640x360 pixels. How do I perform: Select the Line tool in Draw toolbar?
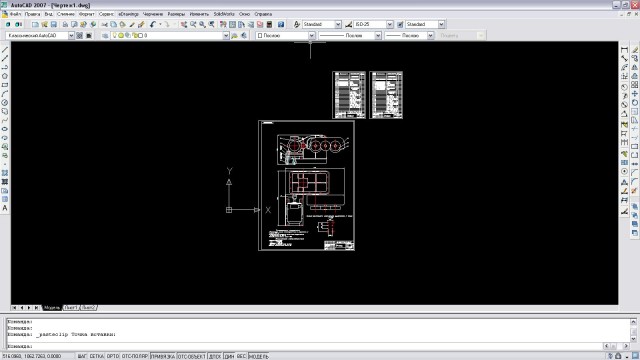(5, 50)
